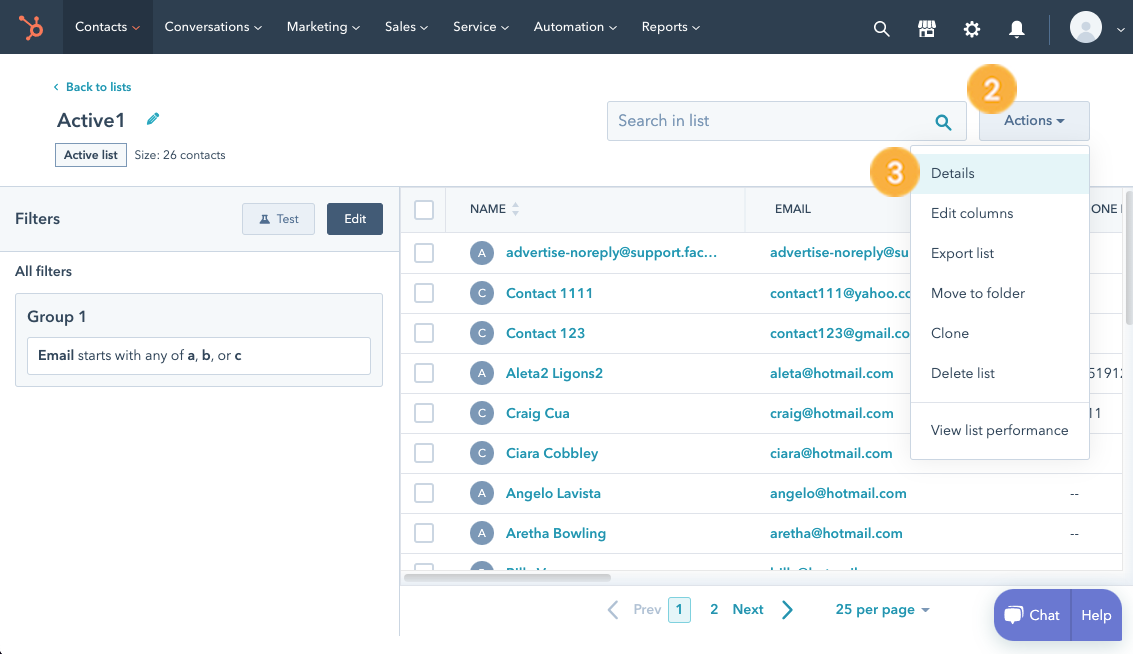The height and width of the screenshot is (654, 1133).
Task: Click the avatar for Contact 123
Action: click(482, 333)
